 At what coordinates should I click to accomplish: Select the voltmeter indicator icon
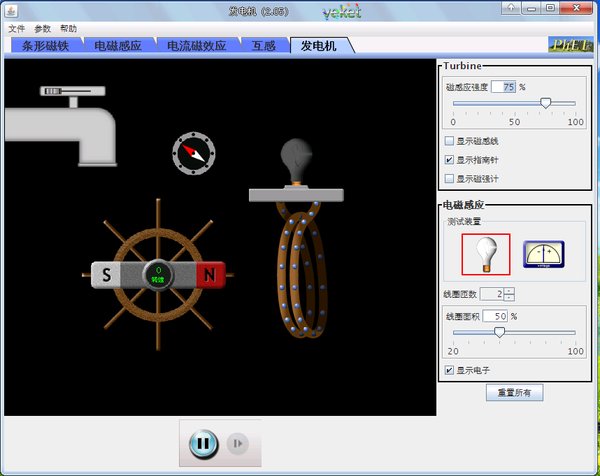pos(543,254)
